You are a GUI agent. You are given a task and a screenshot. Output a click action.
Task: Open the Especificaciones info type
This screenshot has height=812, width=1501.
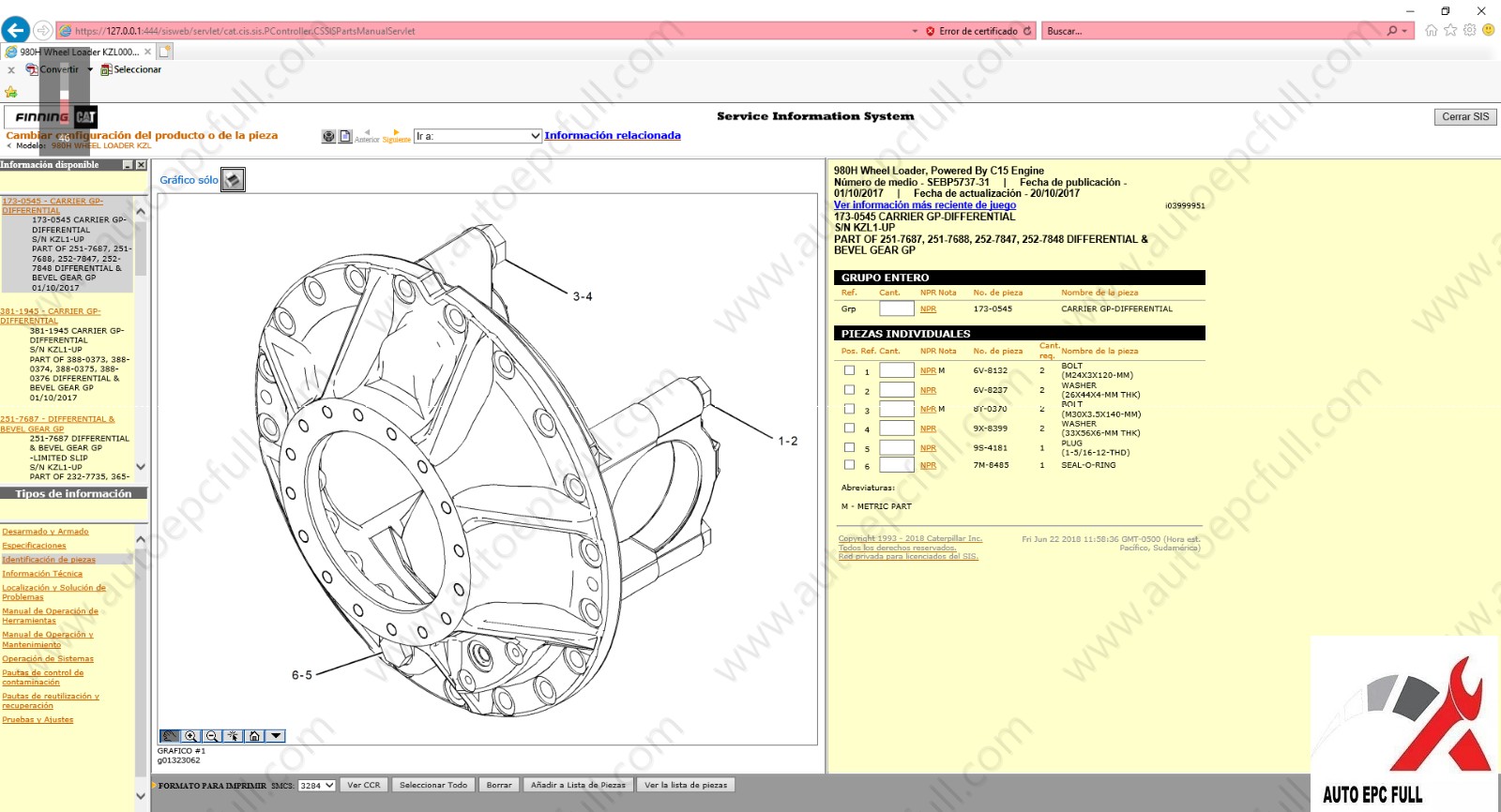click(x=34, y=546)
